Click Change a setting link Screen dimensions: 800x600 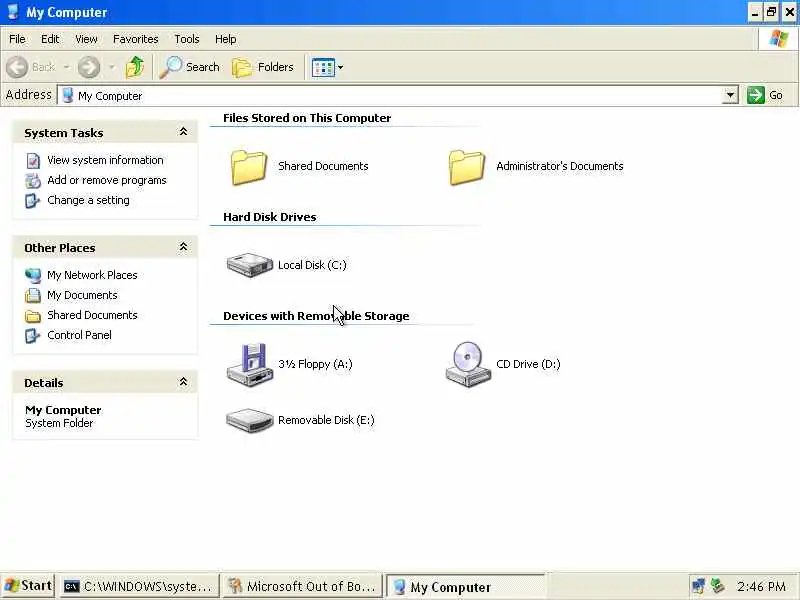(88, 200)
